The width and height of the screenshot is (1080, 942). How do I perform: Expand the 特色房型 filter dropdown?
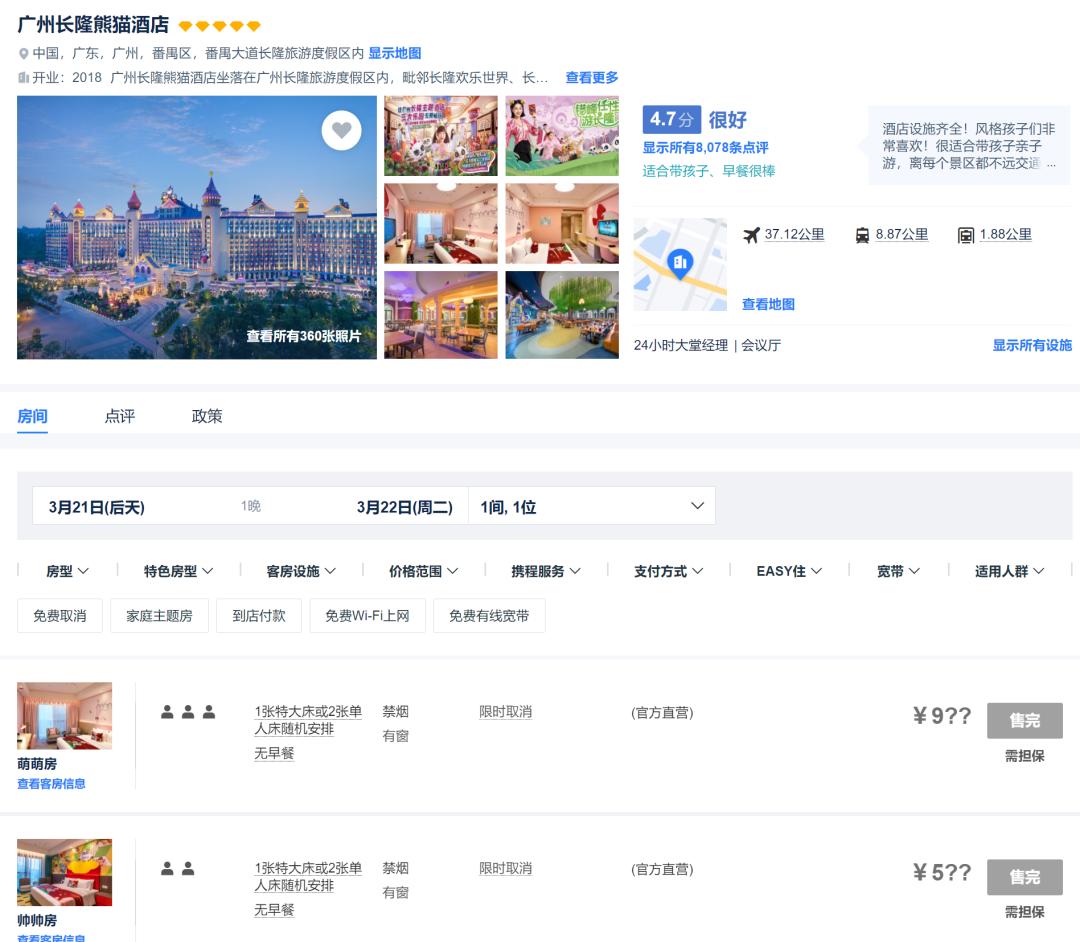tap(178, 571)
